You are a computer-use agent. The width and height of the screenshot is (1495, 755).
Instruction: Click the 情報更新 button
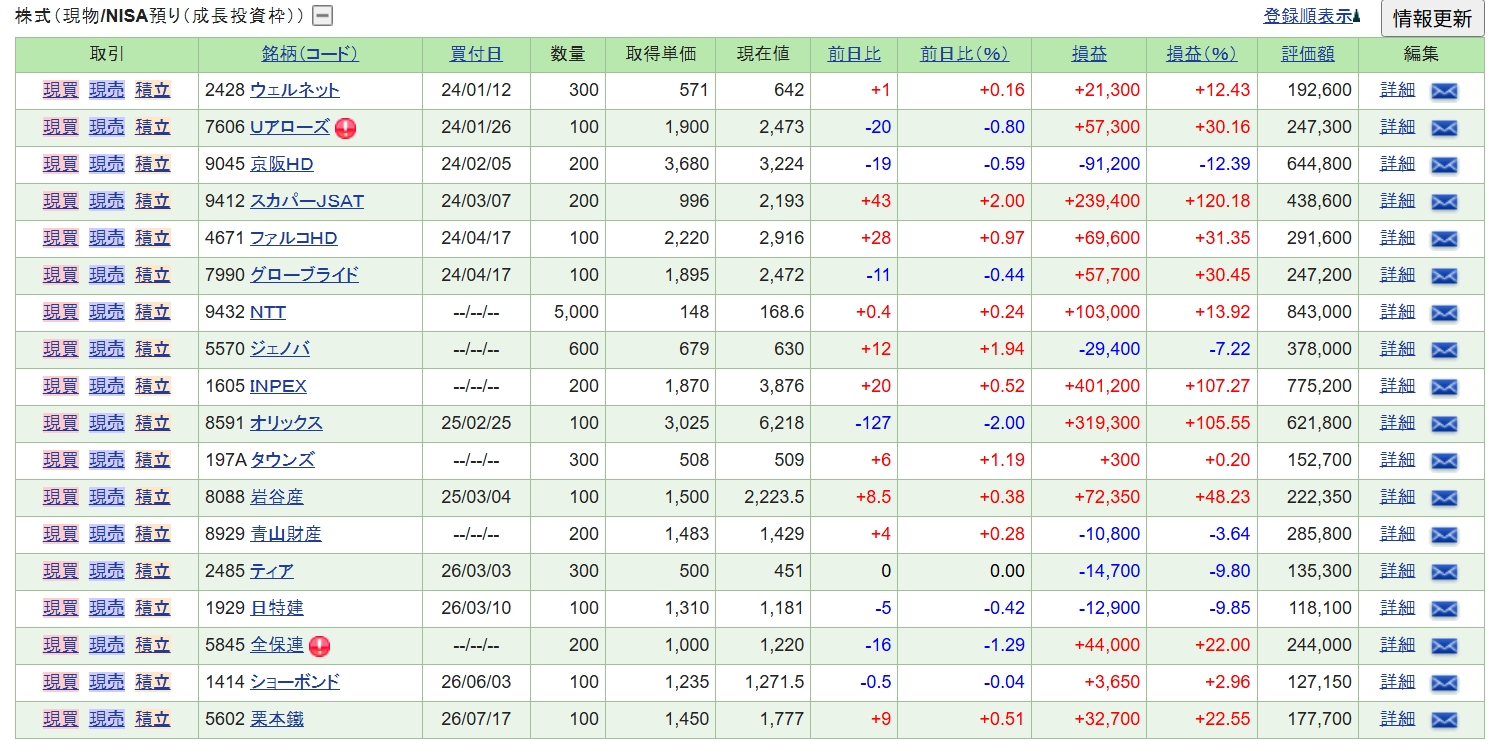[1432, 19]
